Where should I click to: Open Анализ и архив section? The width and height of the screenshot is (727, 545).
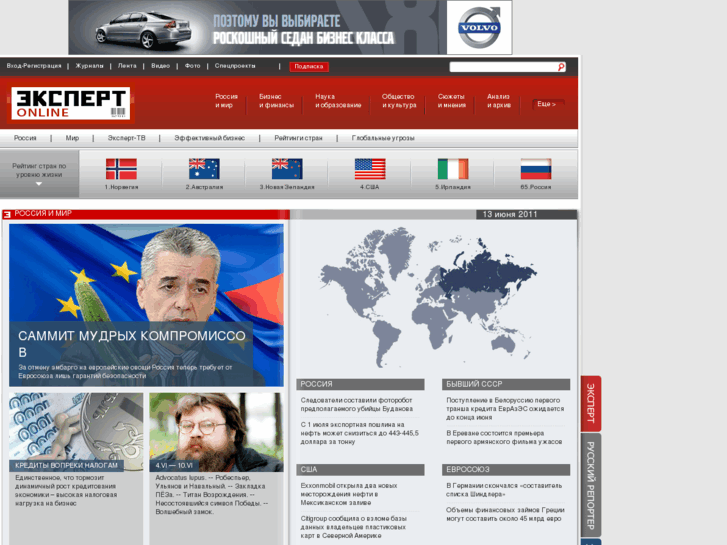(499, 101)
